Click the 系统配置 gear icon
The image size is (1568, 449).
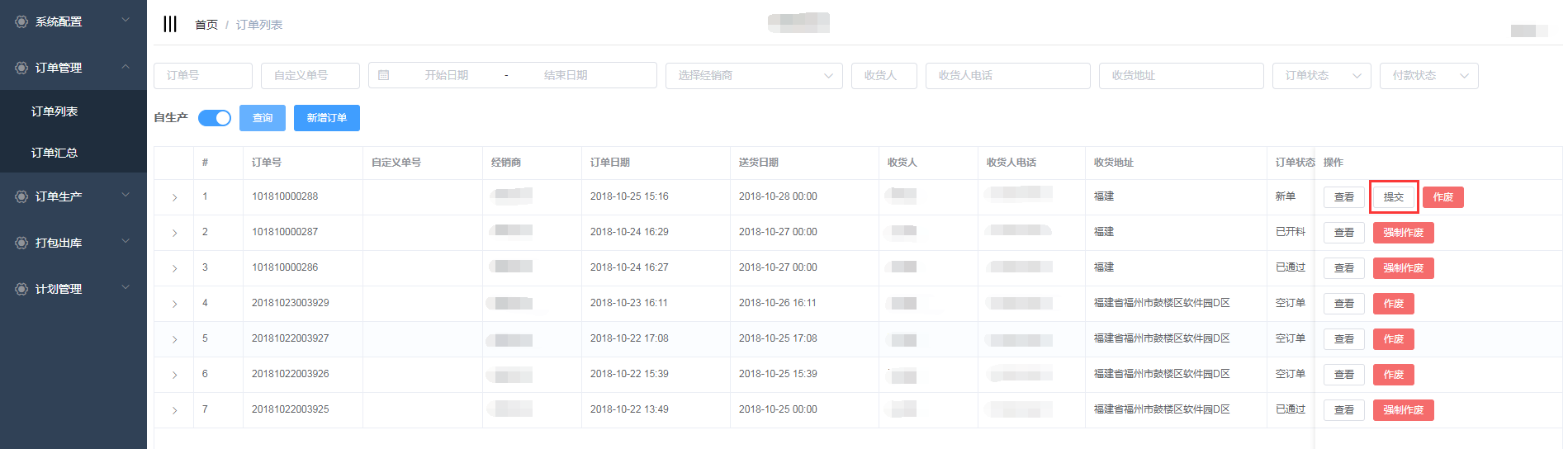(21, 21)
